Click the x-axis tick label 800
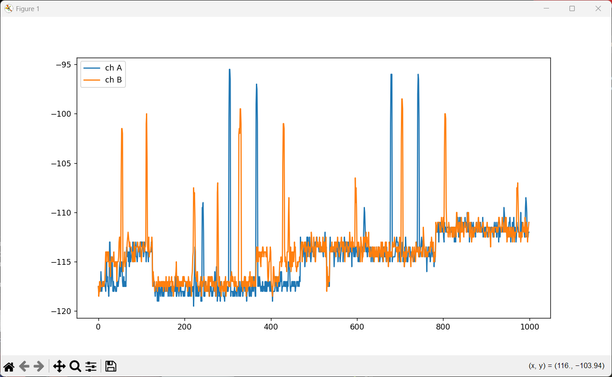 [443, 327]
